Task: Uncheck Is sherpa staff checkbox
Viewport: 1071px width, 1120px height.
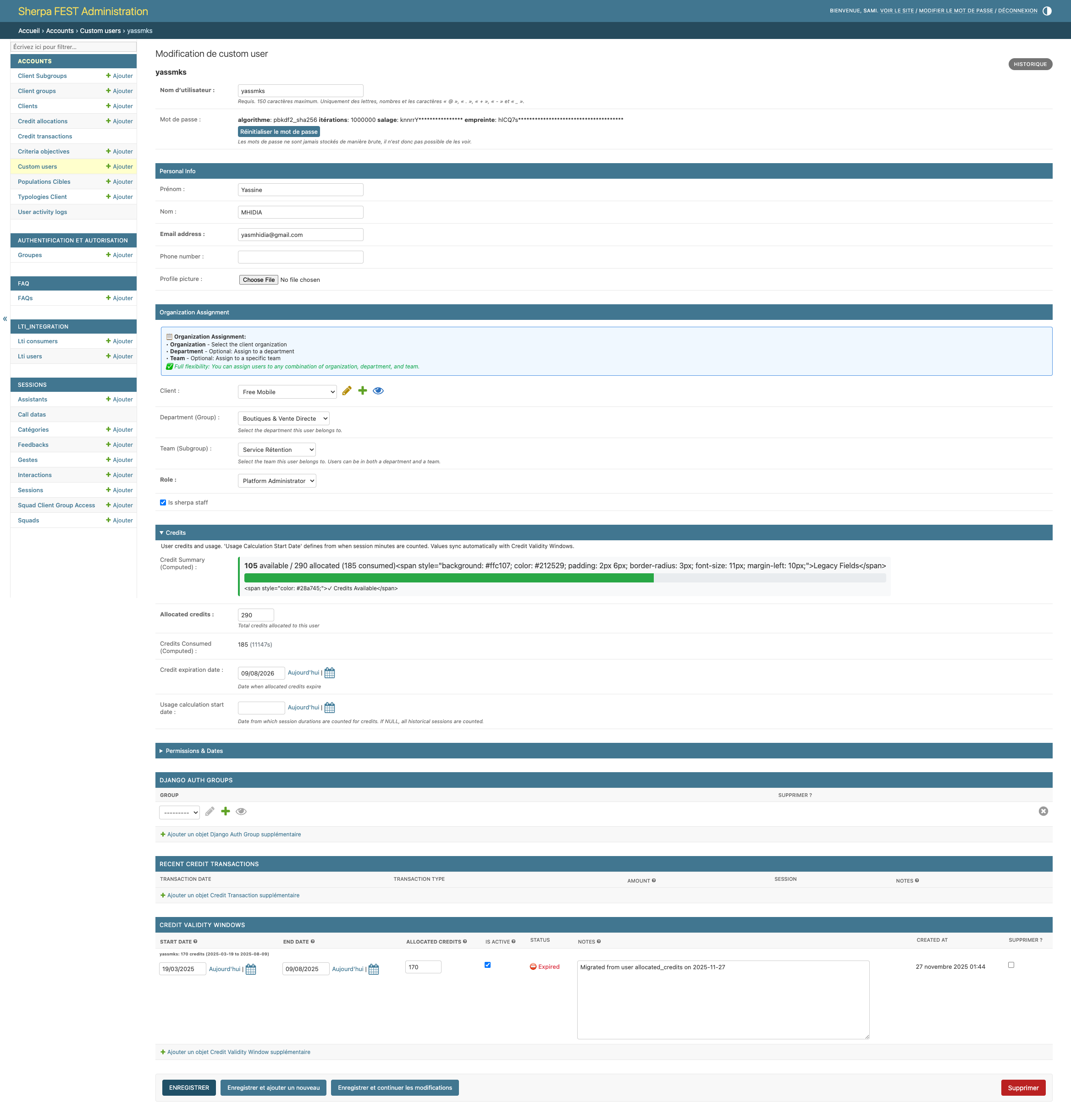Action: 163,503
